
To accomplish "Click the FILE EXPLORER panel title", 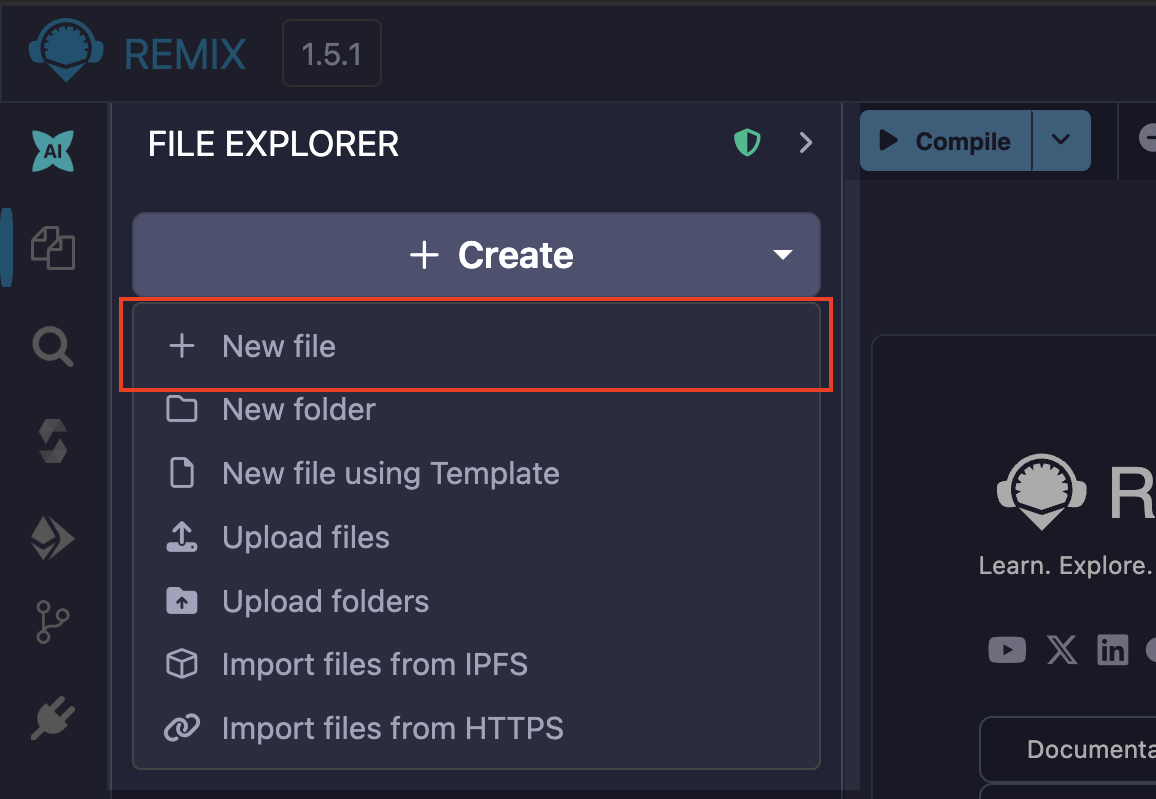I will coord(274,144).
